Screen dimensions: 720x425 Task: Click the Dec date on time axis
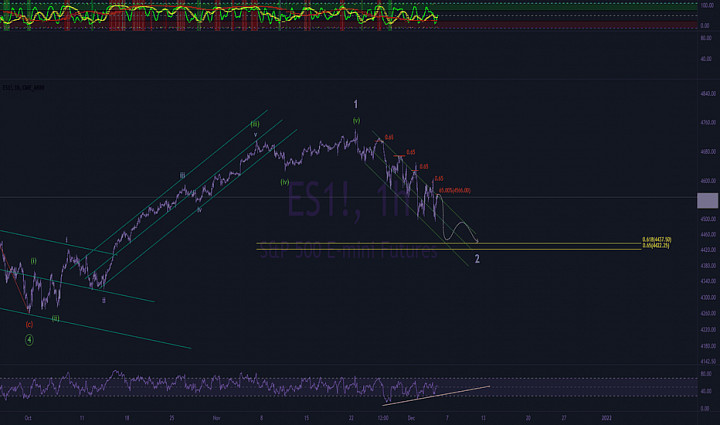coord(411,418)
